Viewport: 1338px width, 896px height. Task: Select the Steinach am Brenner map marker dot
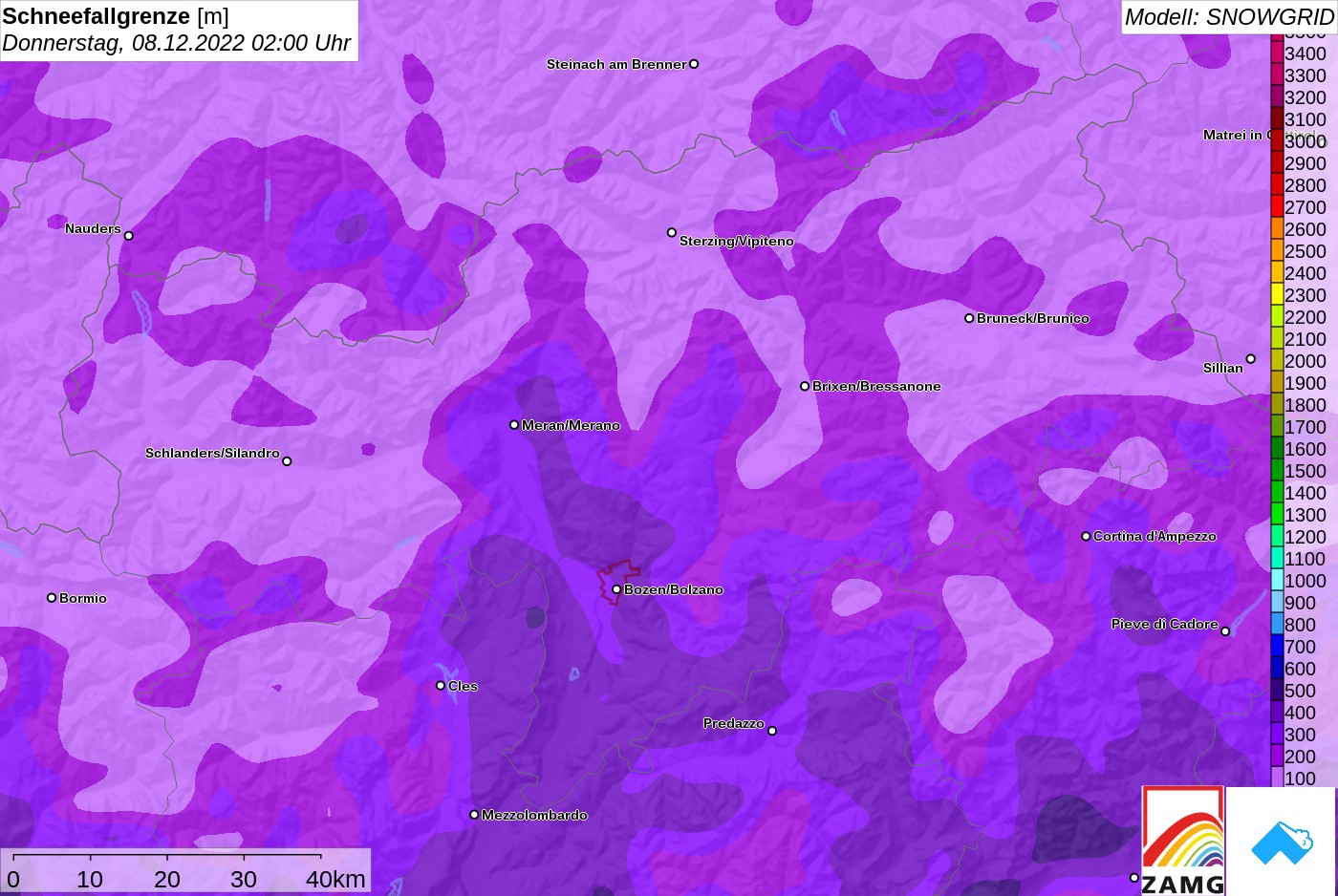(694, 64)
